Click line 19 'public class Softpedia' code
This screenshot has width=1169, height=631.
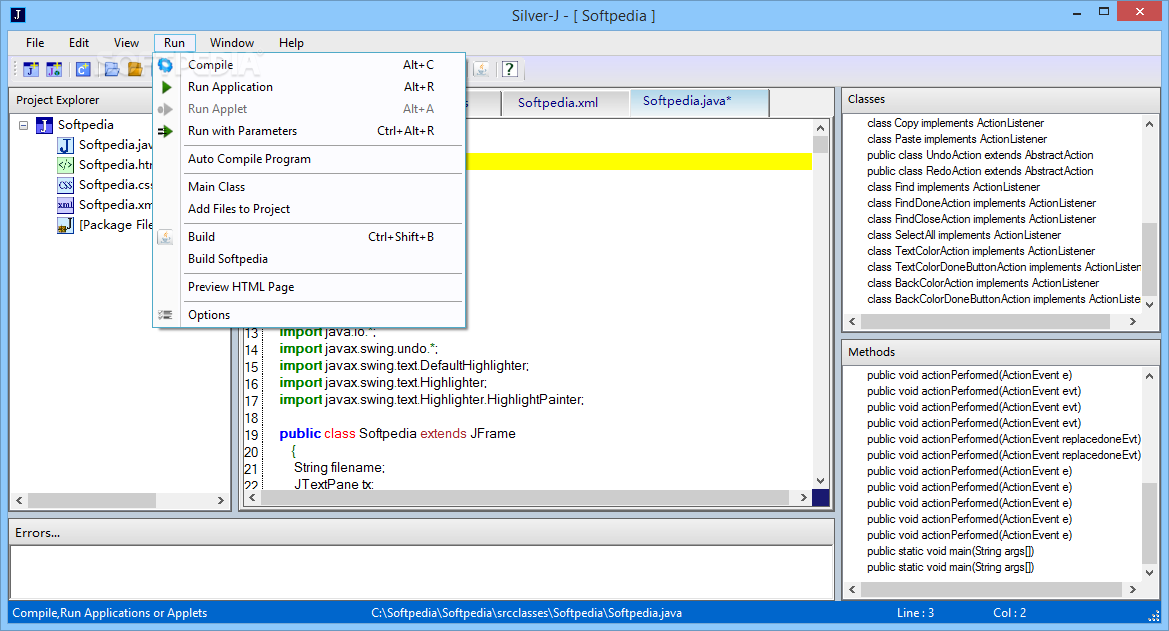coord(397,434)
